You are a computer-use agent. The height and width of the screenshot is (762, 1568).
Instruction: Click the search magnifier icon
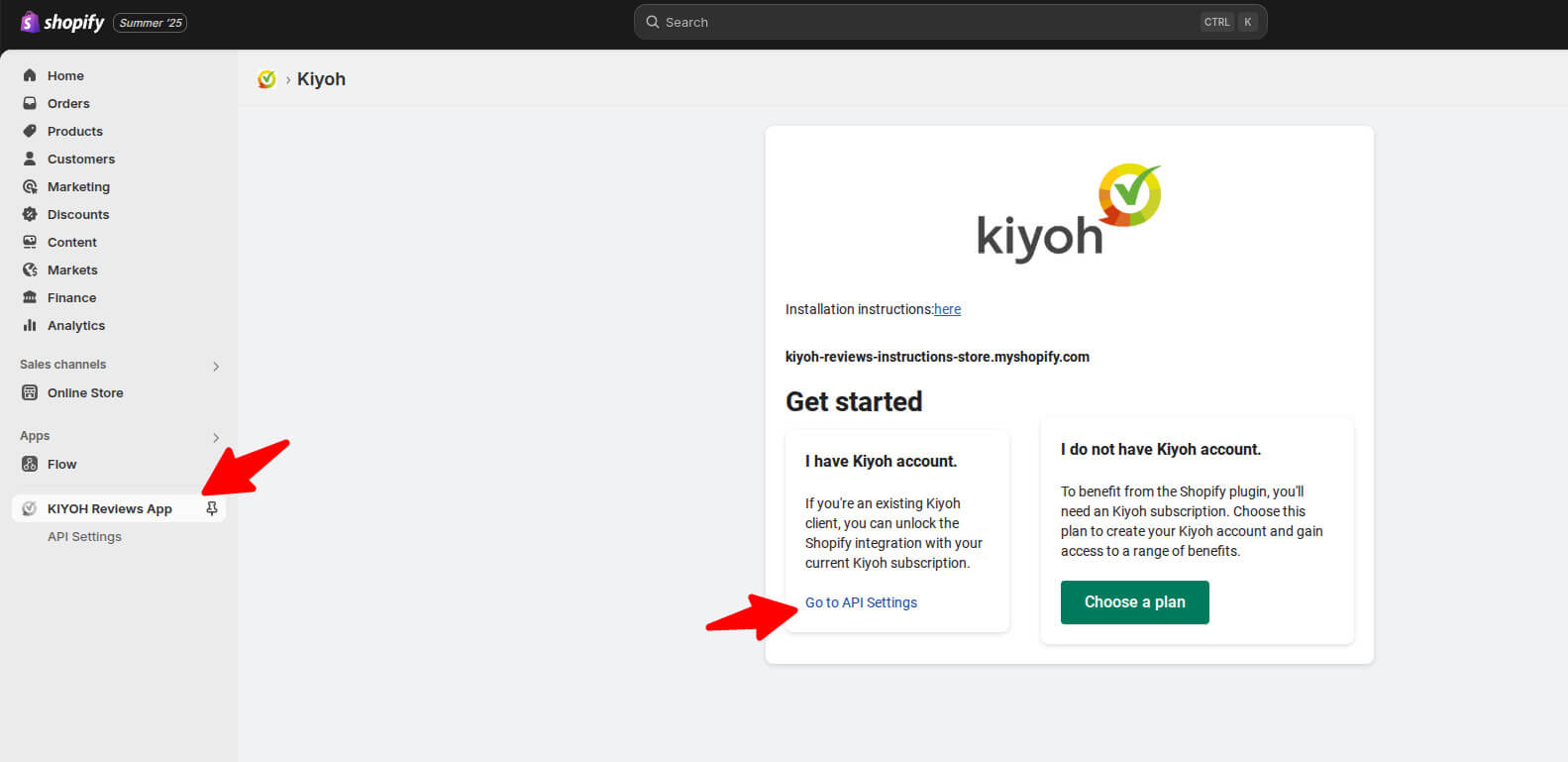click(x=653, y=22)
